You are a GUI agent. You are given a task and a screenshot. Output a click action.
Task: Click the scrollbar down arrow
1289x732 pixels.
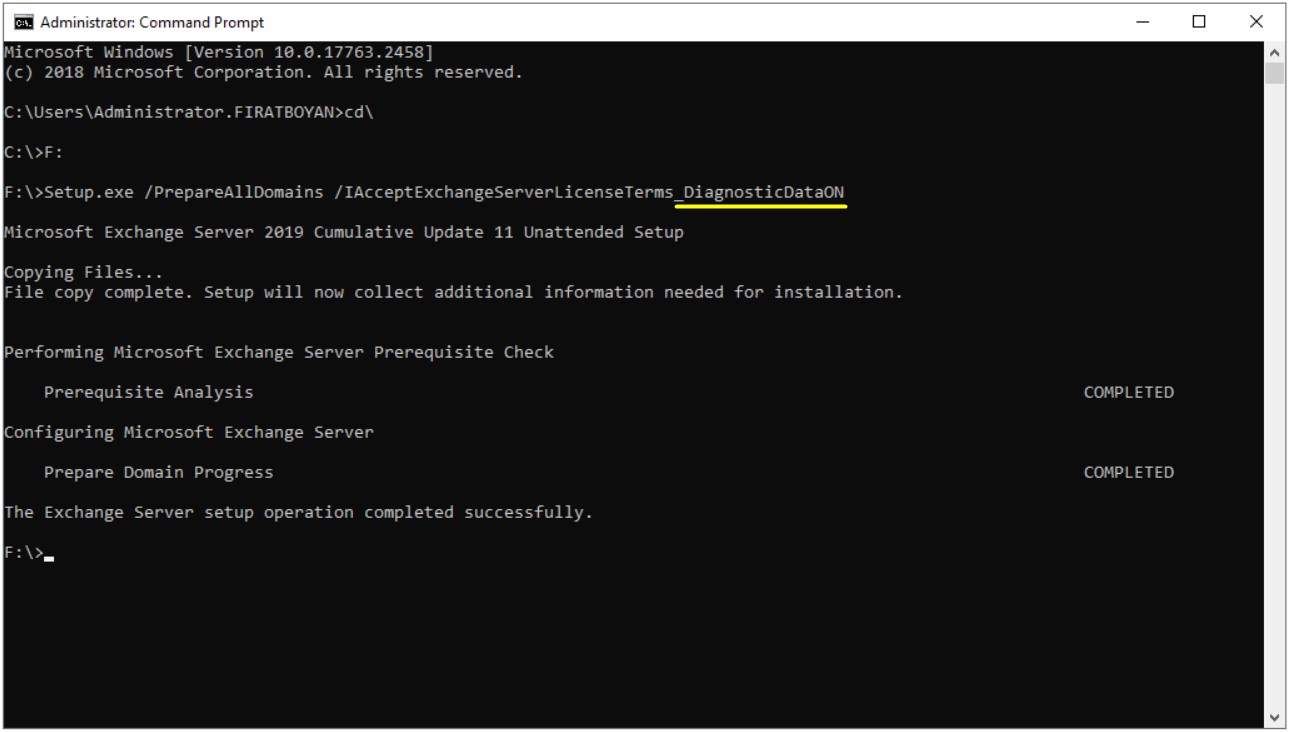[1274, 718]
